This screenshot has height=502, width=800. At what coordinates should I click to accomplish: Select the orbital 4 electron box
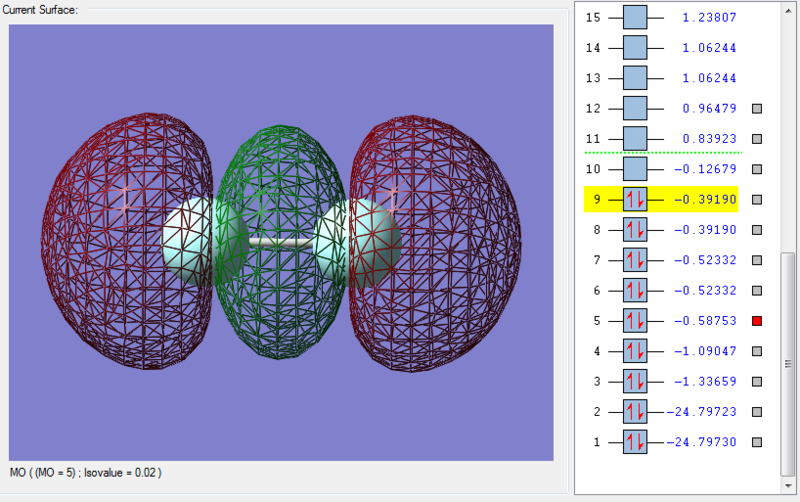point(635,351)
